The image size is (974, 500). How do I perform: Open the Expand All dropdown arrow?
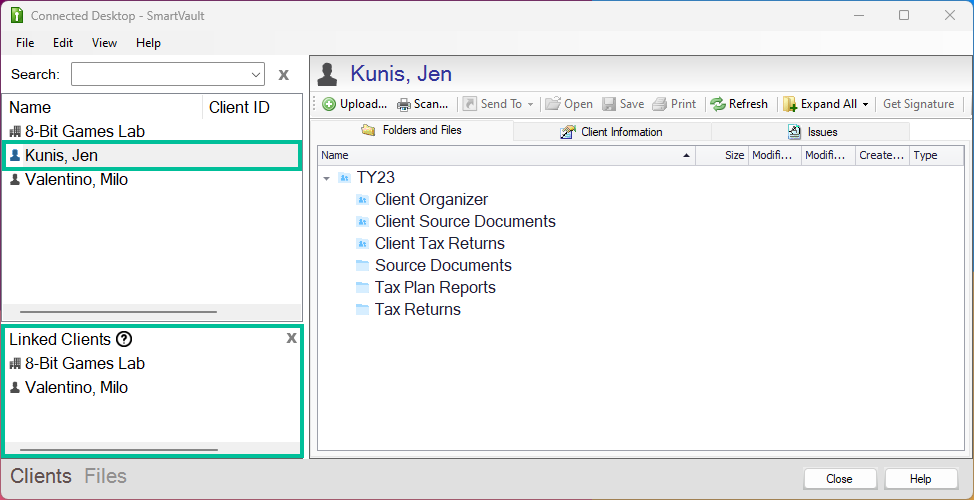click(x=865, y=104)
